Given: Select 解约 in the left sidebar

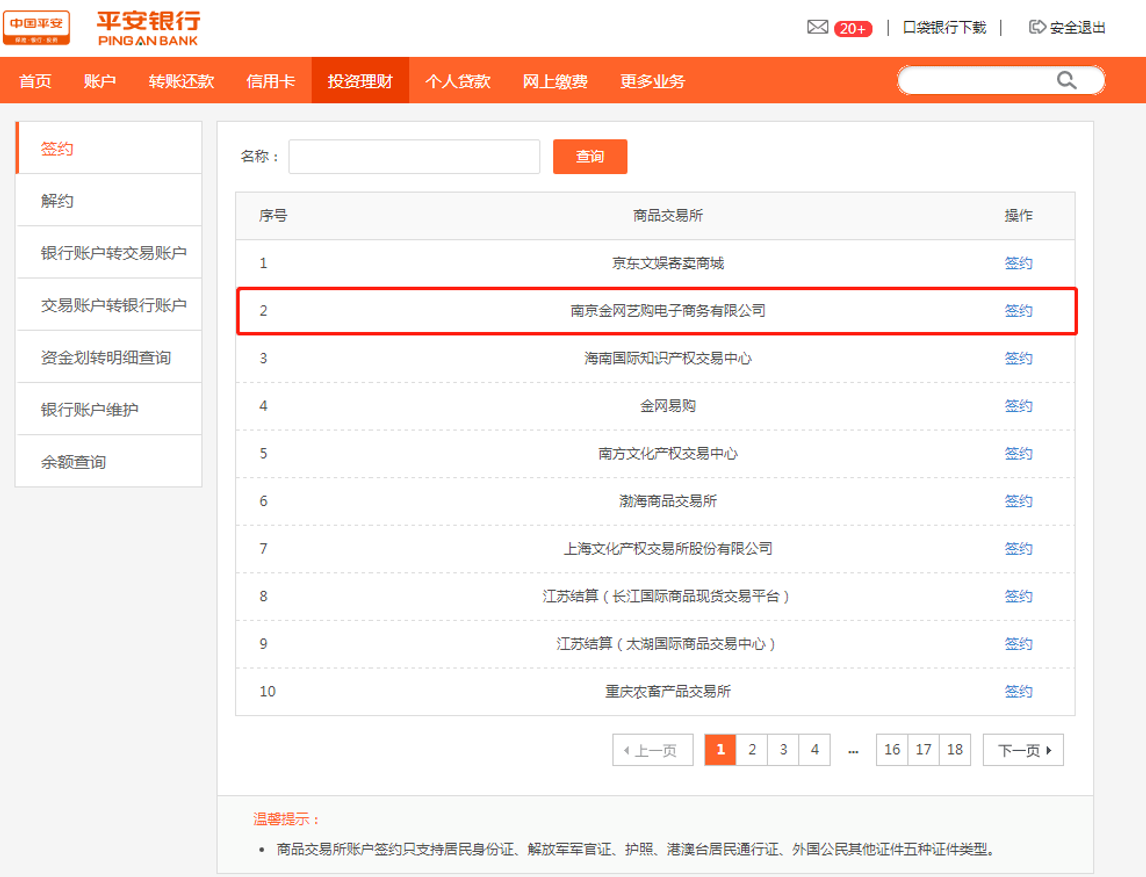Looking at the screenshot, I should pos(109,201).
